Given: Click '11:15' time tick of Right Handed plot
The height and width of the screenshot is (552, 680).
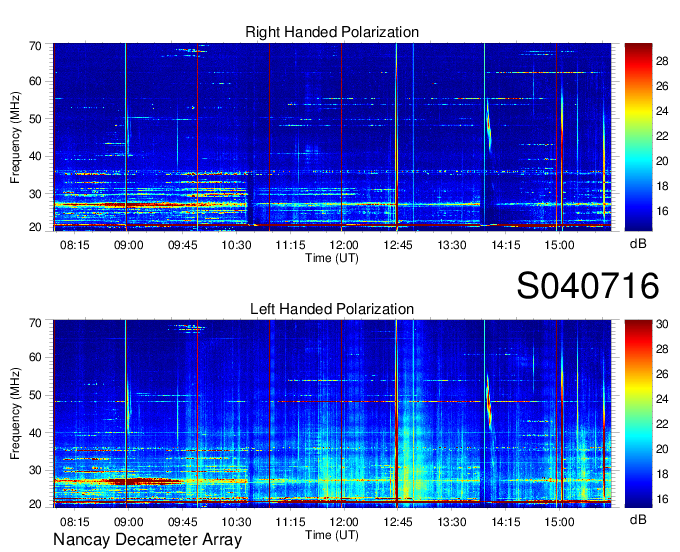Looking at the screenshot, I should 291,245.
